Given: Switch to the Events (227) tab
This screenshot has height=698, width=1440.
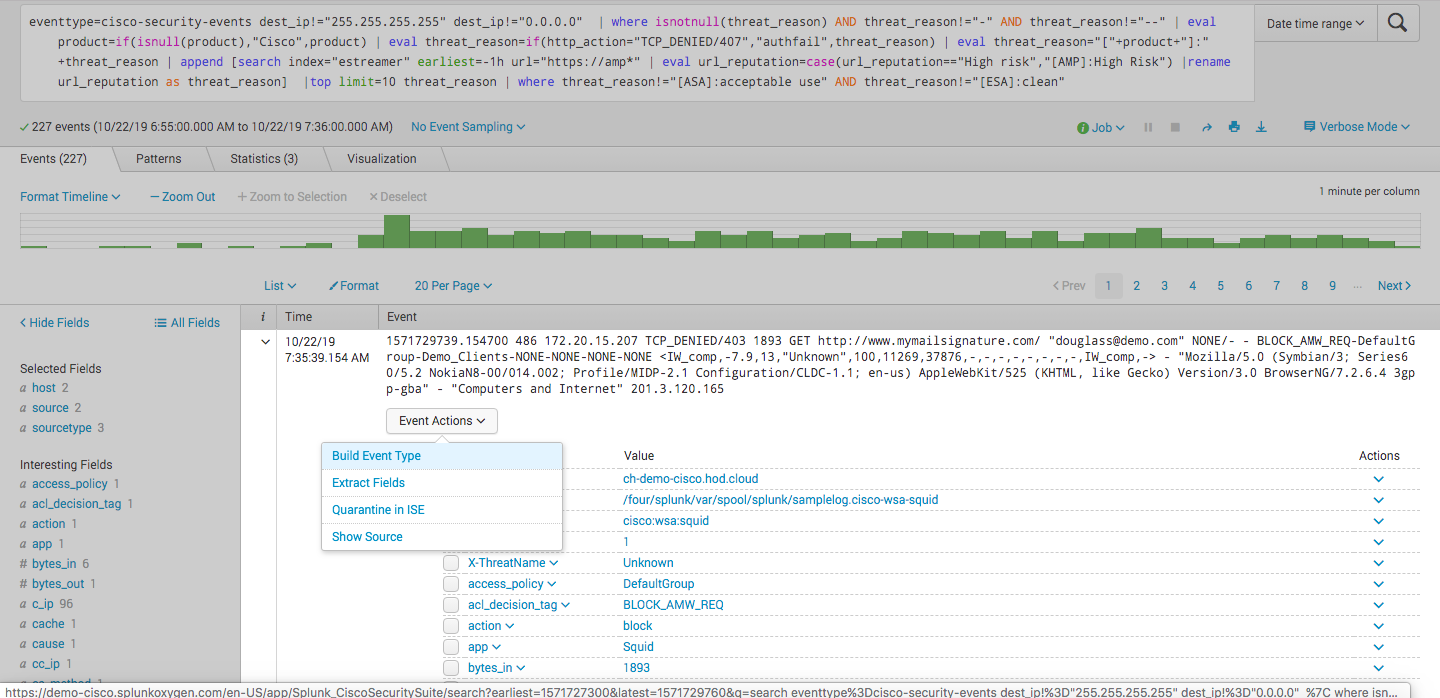Looking at the screenshot, I should pyautogui.click(x=53, y=159).
